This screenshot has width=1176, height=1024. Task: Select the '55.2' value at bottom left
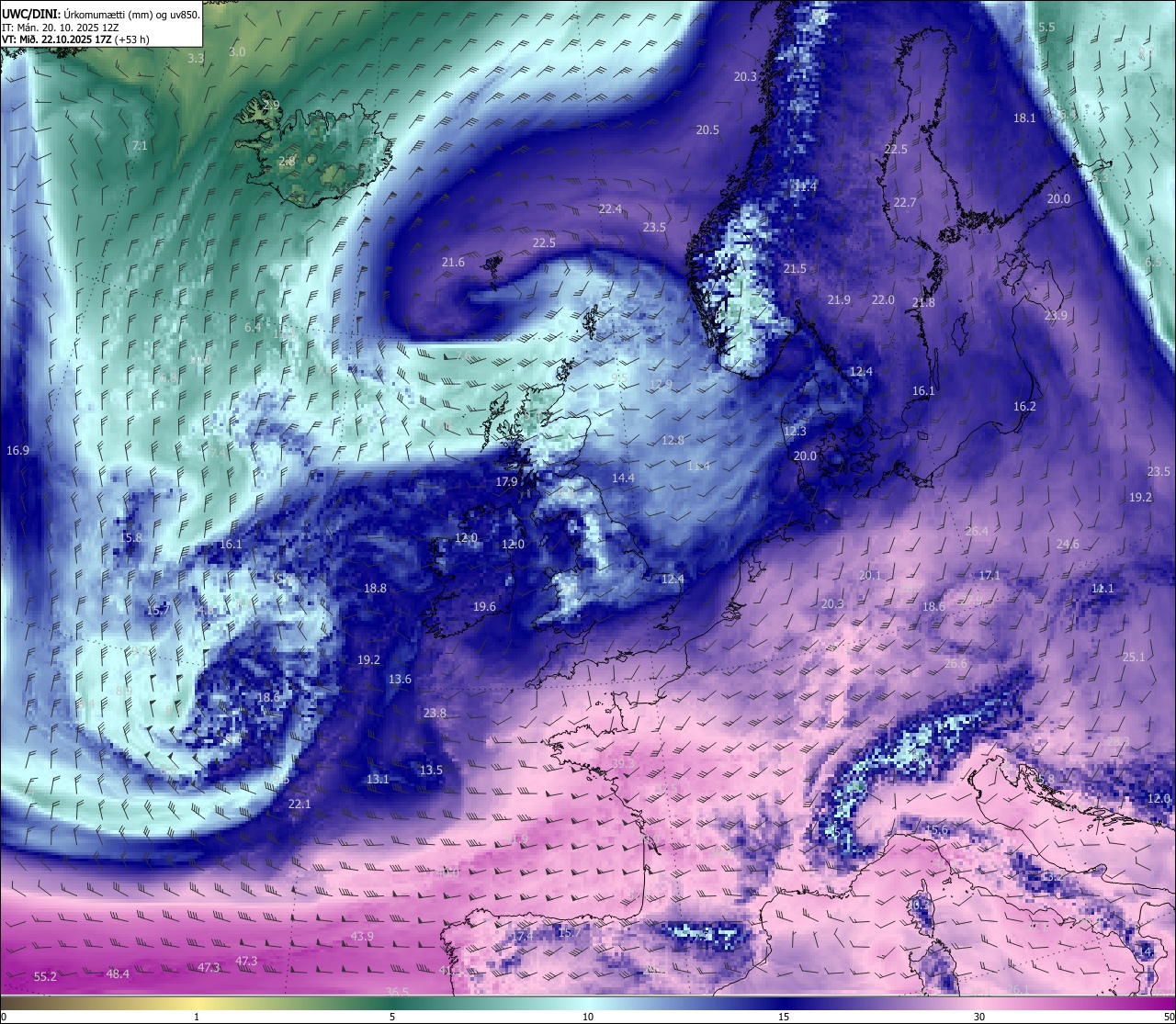[x=45, y=977]
